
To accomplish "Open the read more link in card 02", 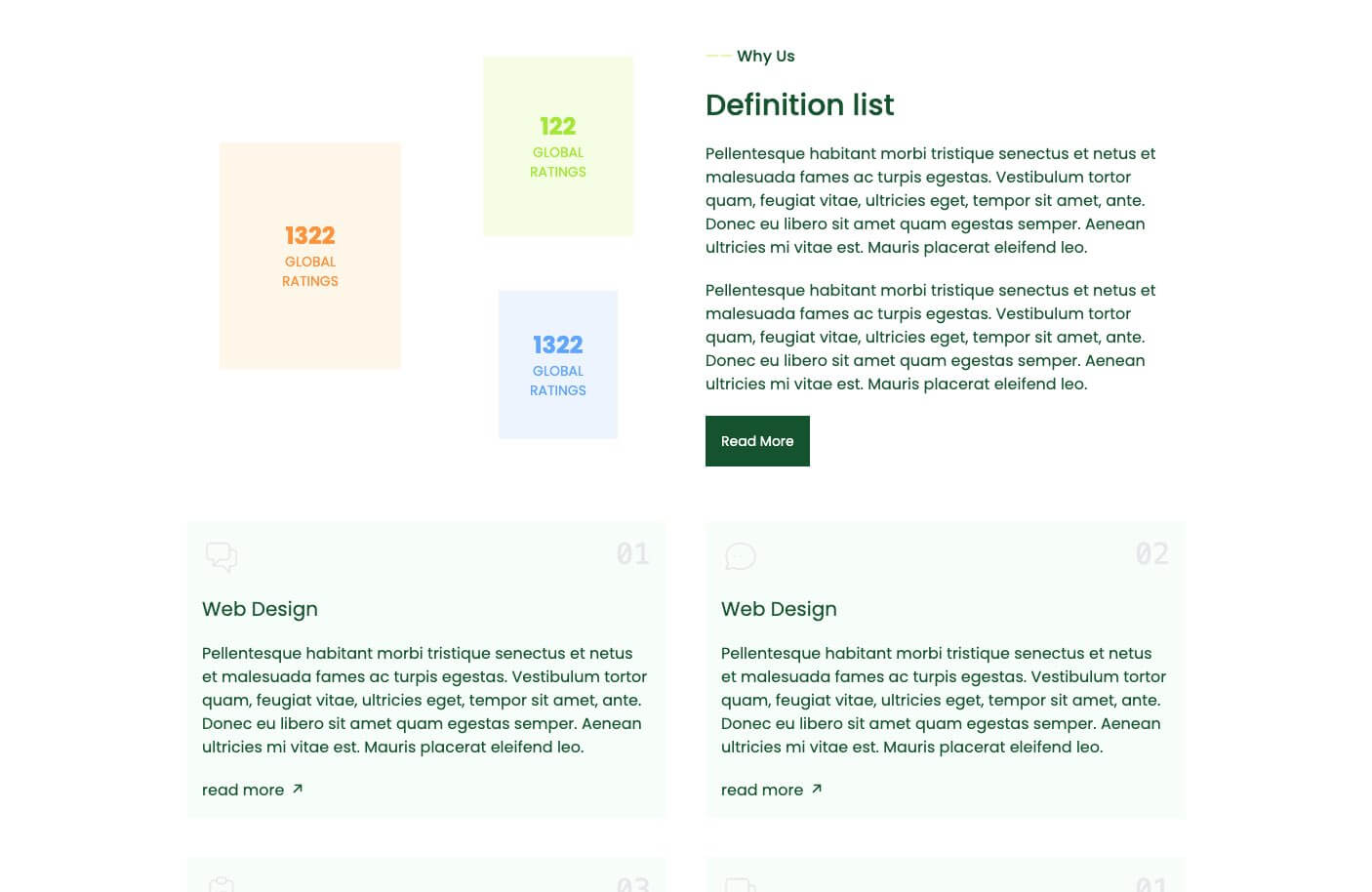I will coord(772,790).
